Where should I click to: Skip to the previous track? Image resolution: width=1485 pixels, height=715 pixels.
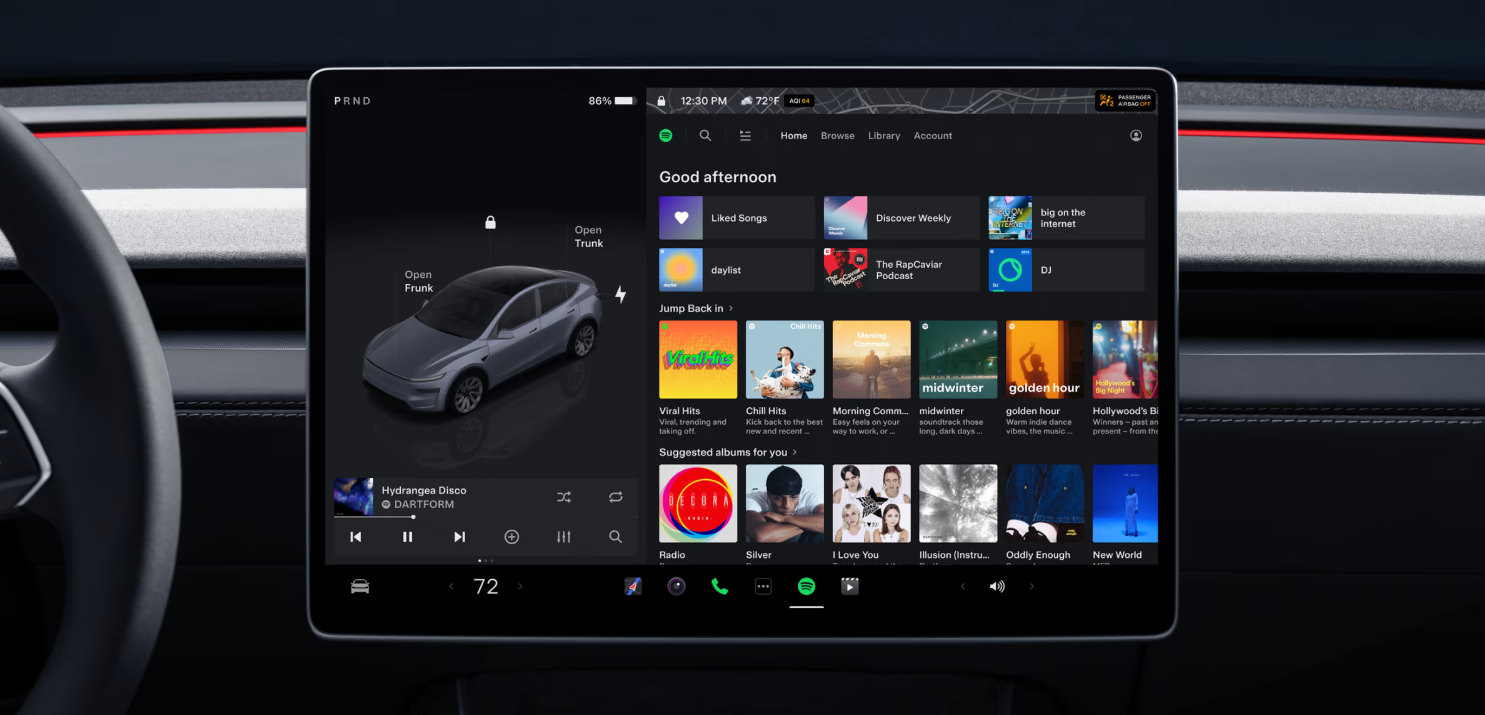(x=356, y=537)
